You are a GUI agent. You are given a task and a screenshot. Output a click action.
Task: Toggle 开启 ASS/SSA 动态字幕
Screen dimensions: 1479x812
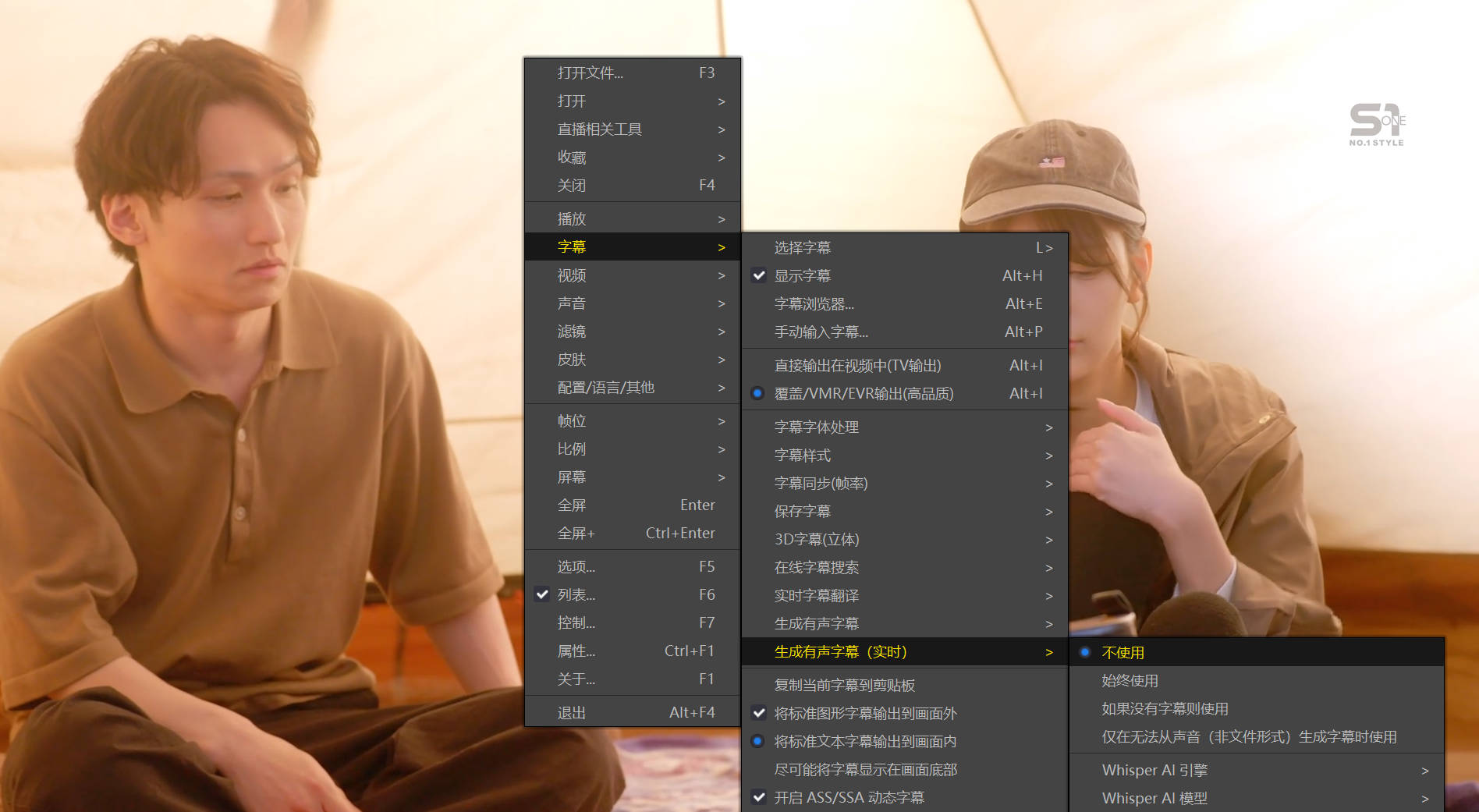[905, 798]
